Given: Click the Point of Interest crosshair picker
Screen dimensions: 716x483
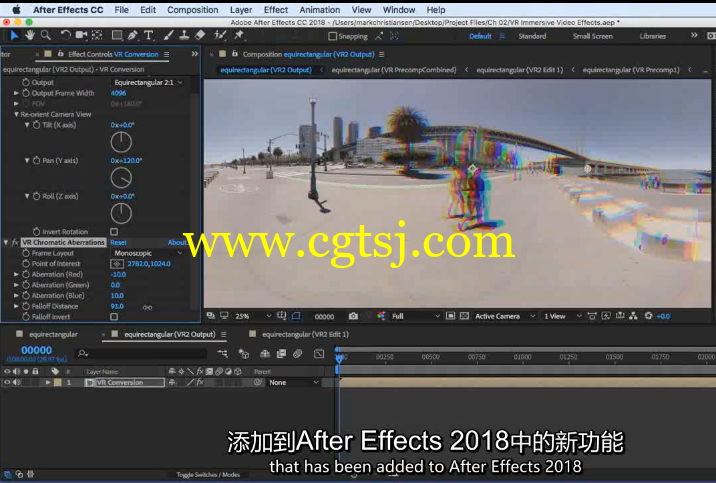Looking at the screenshot, I should click(x=117, y=264).
